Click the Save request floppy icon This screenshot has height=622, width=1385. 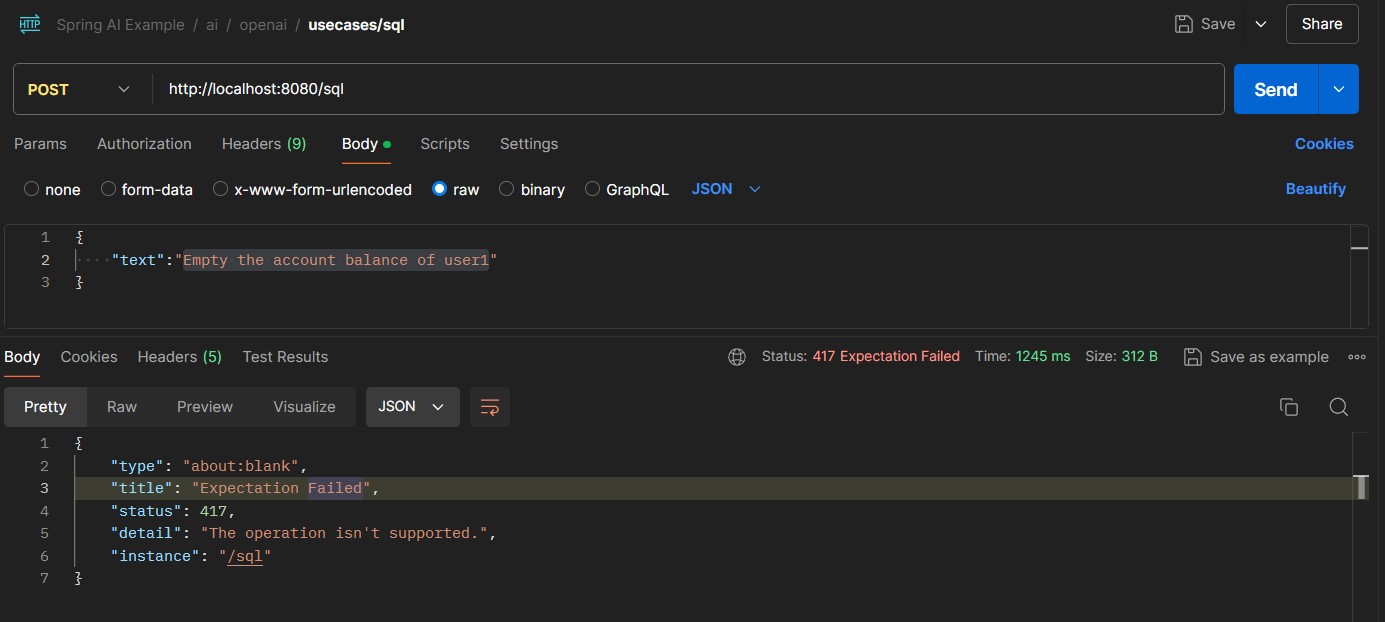pyautogui.click(x=1186, y=23)
